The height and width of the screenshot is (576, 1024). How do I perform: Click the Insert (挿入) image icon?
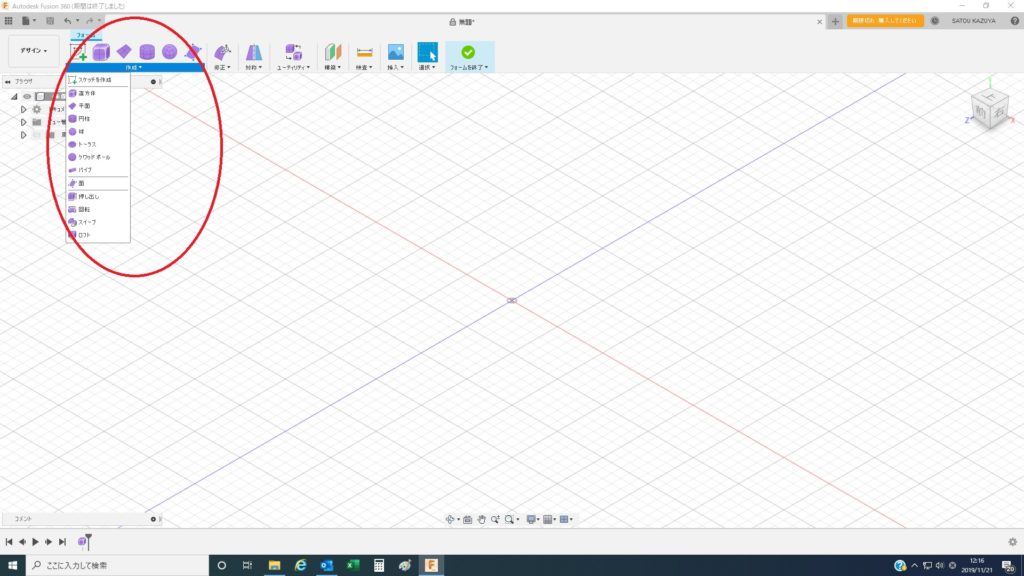[396, 52]
